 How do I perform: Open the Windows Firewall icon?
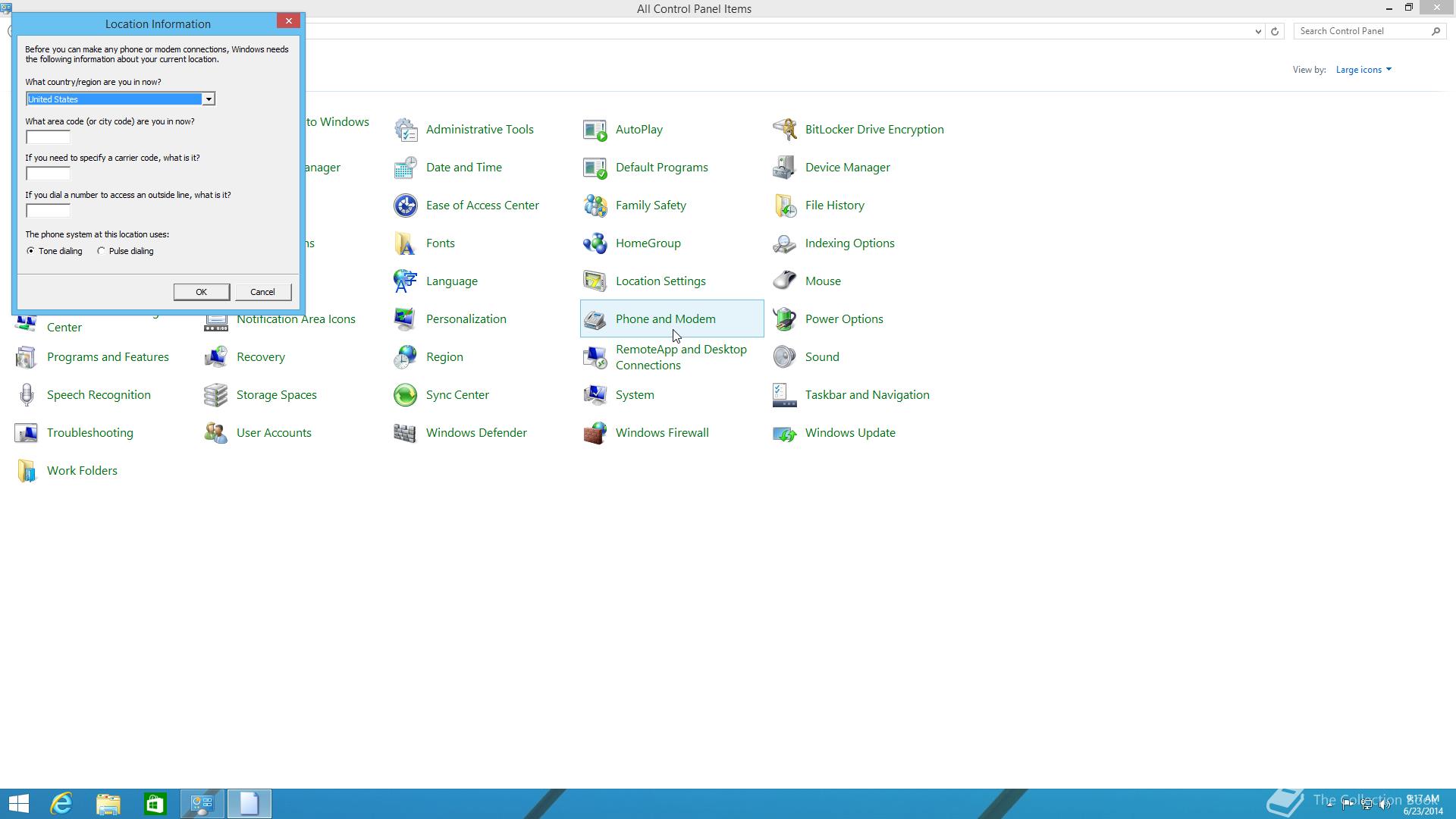coord(595,433)
